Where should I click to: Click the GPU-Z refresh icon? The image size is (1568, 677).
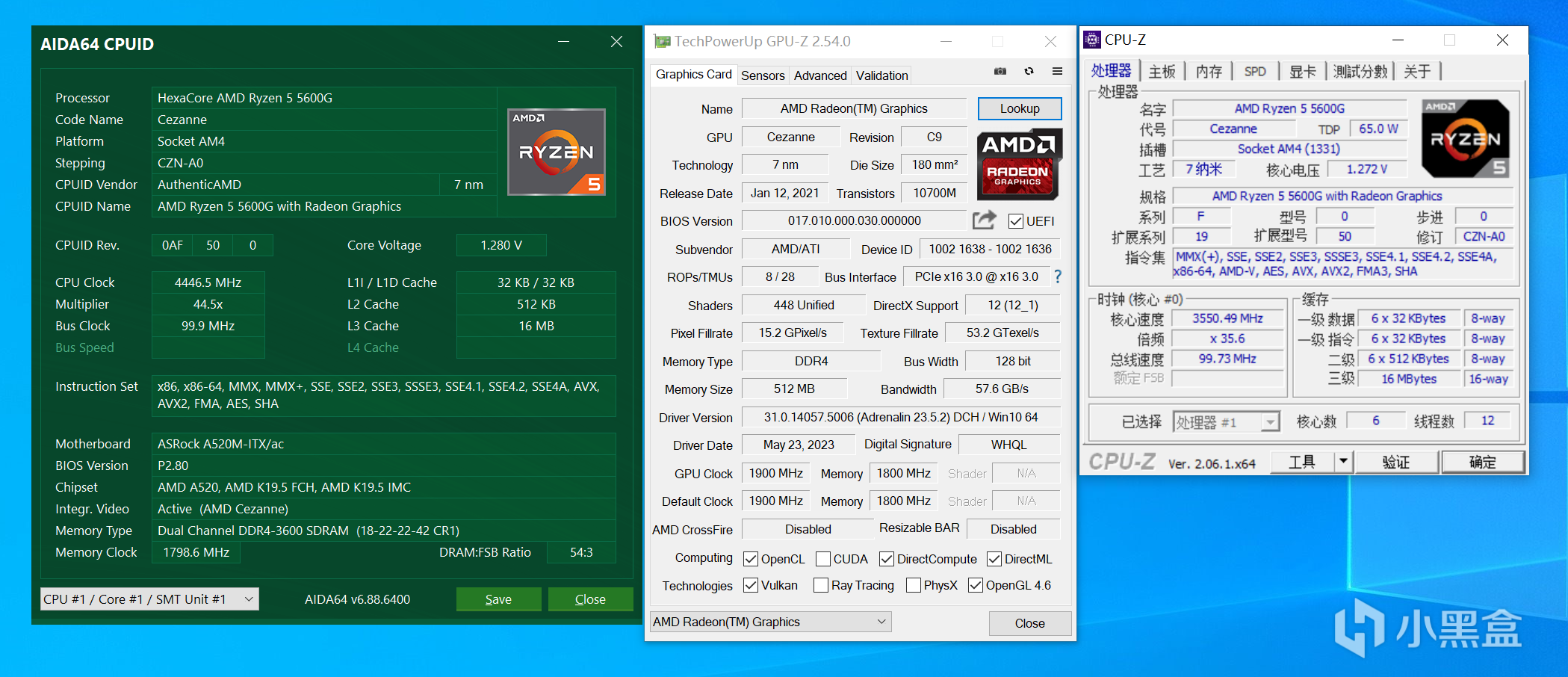(x=1029, y=72)
